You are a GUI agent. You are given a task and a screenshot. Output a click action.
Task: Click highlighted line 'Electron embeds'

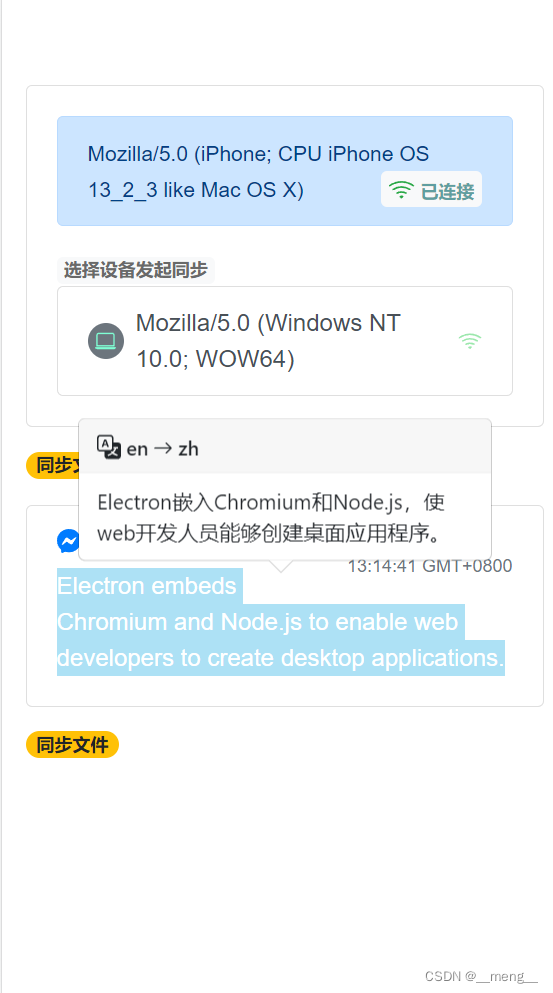[x=147, y=586]
